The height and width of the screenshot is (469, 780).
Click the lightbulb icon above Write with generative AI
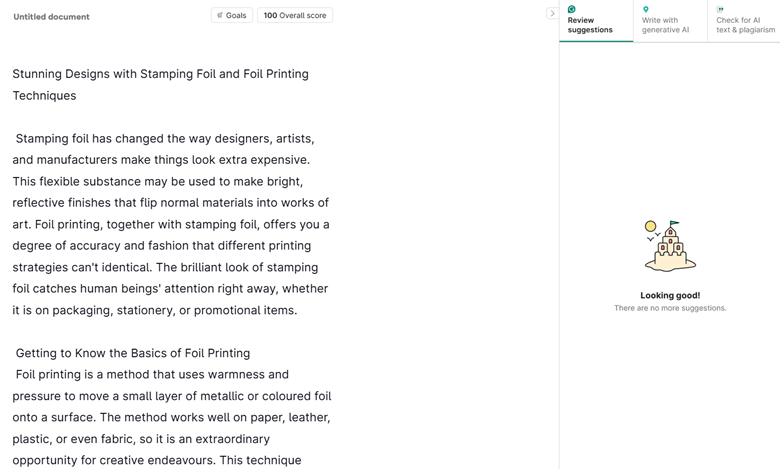point(646,10)
